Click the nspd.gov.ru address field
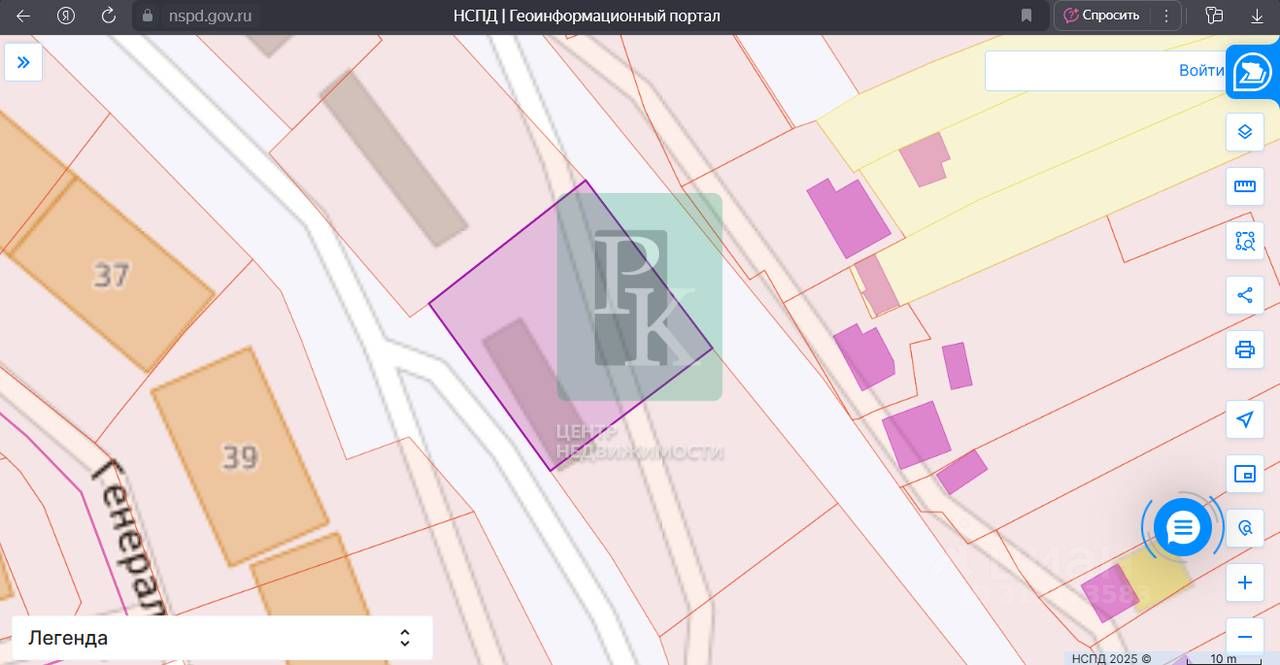 pos(212,16)
